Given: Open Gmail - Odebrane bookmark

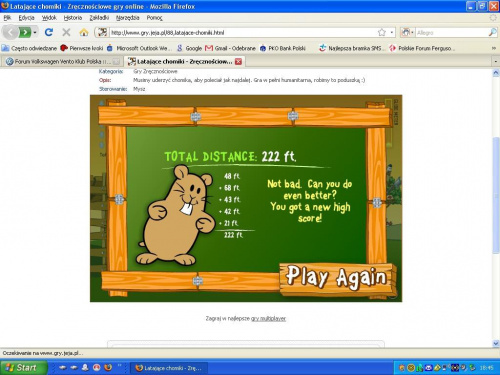Looking at the screenshot, I should [230, 48].
